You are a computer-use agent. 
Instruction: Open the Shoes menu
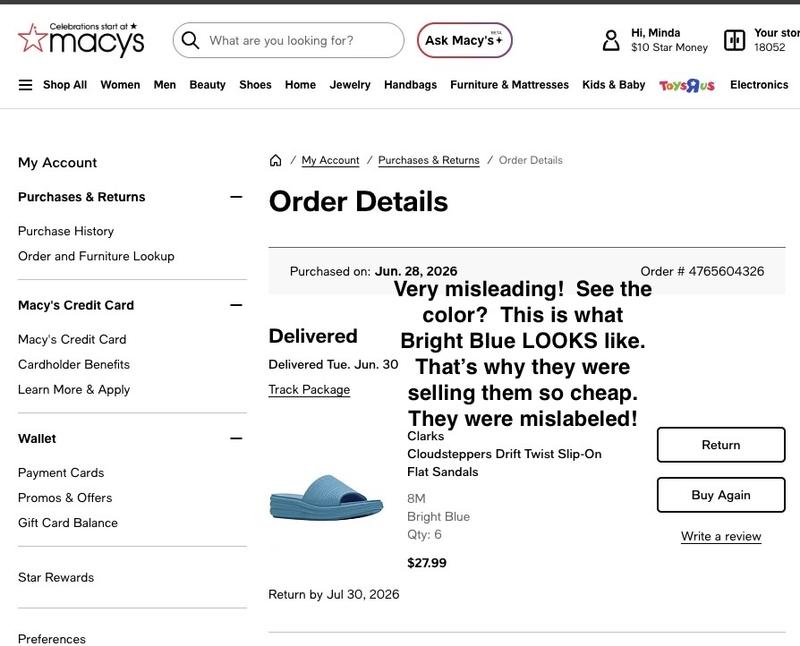coord(255,85)
